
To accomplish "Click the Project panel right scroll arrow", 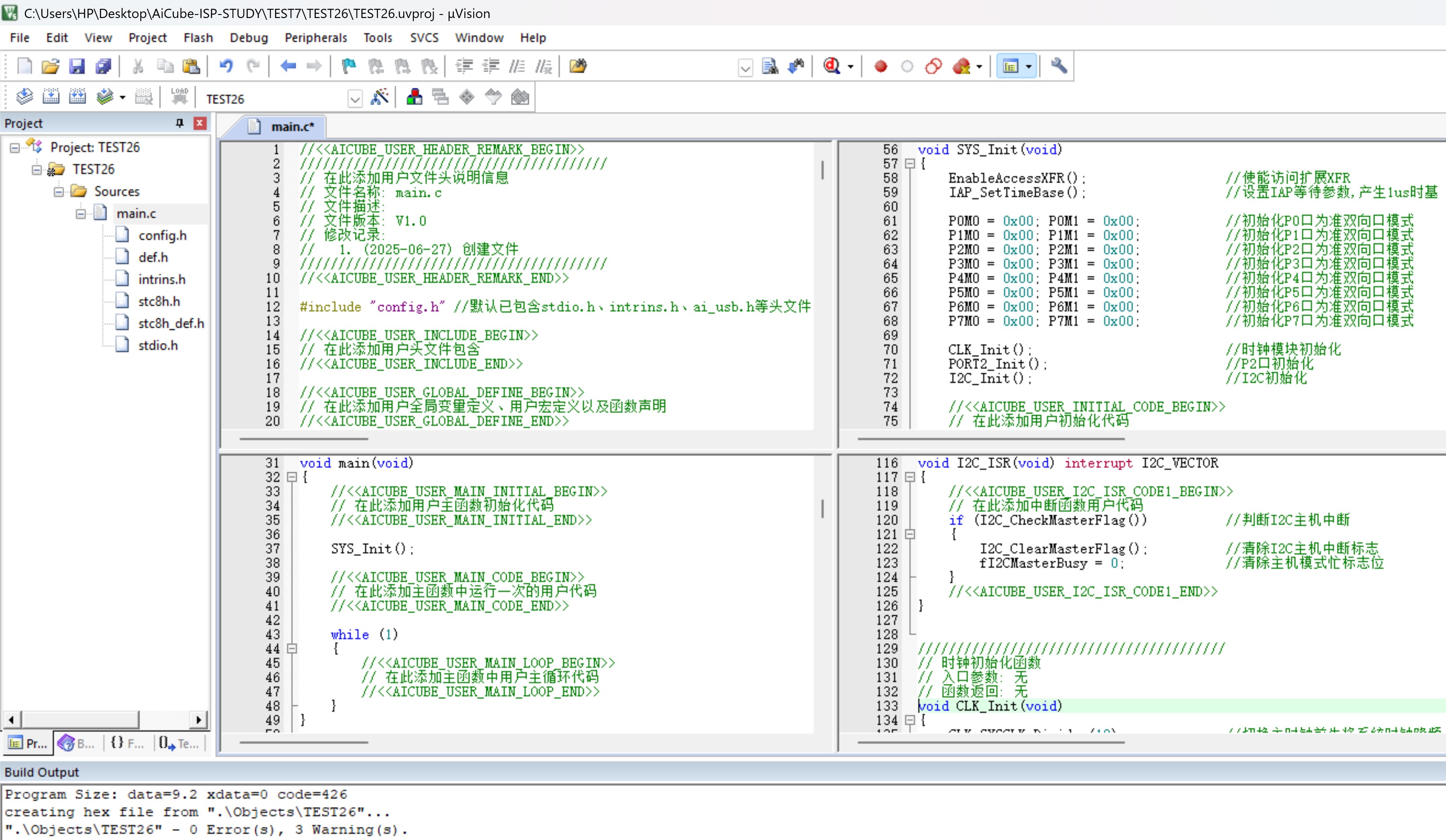I will pos(198,719).
